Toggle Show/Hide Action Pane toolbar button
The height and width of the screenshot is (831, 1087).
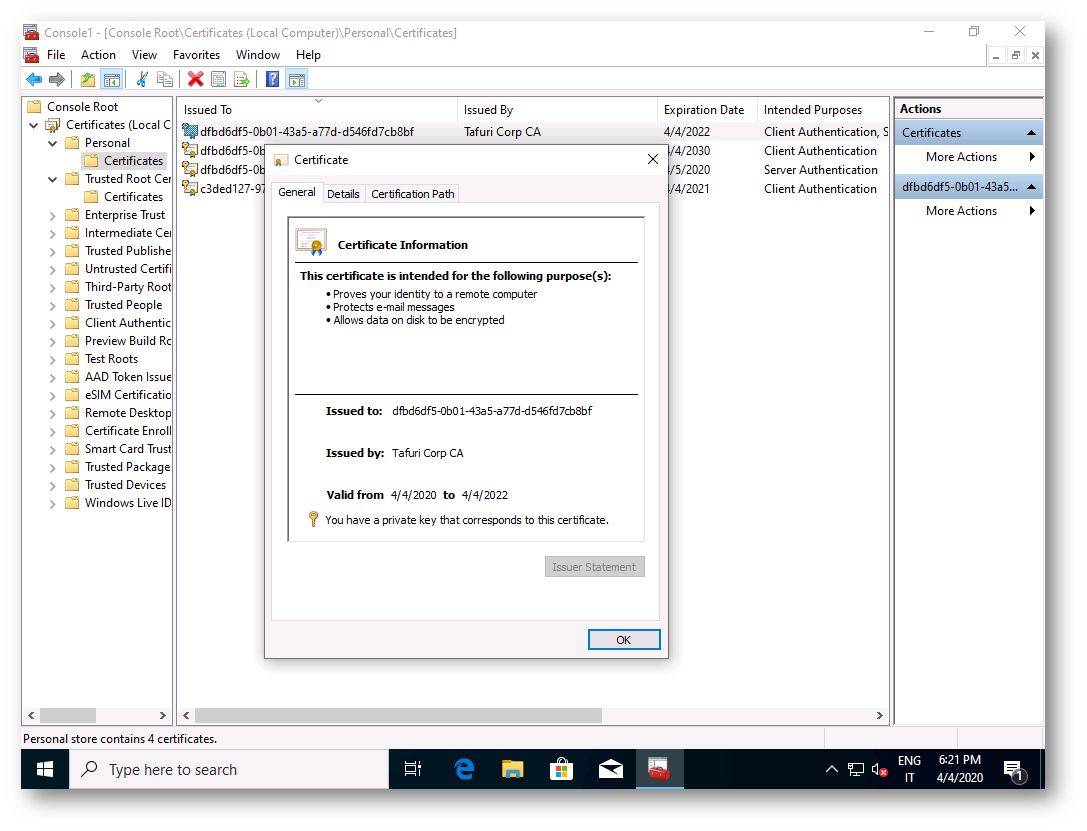click(x=296, y=80)
